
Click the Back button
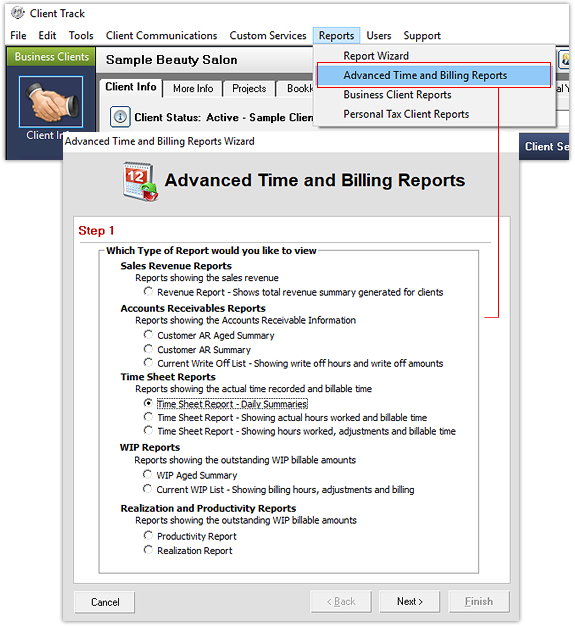coord(341,601)
